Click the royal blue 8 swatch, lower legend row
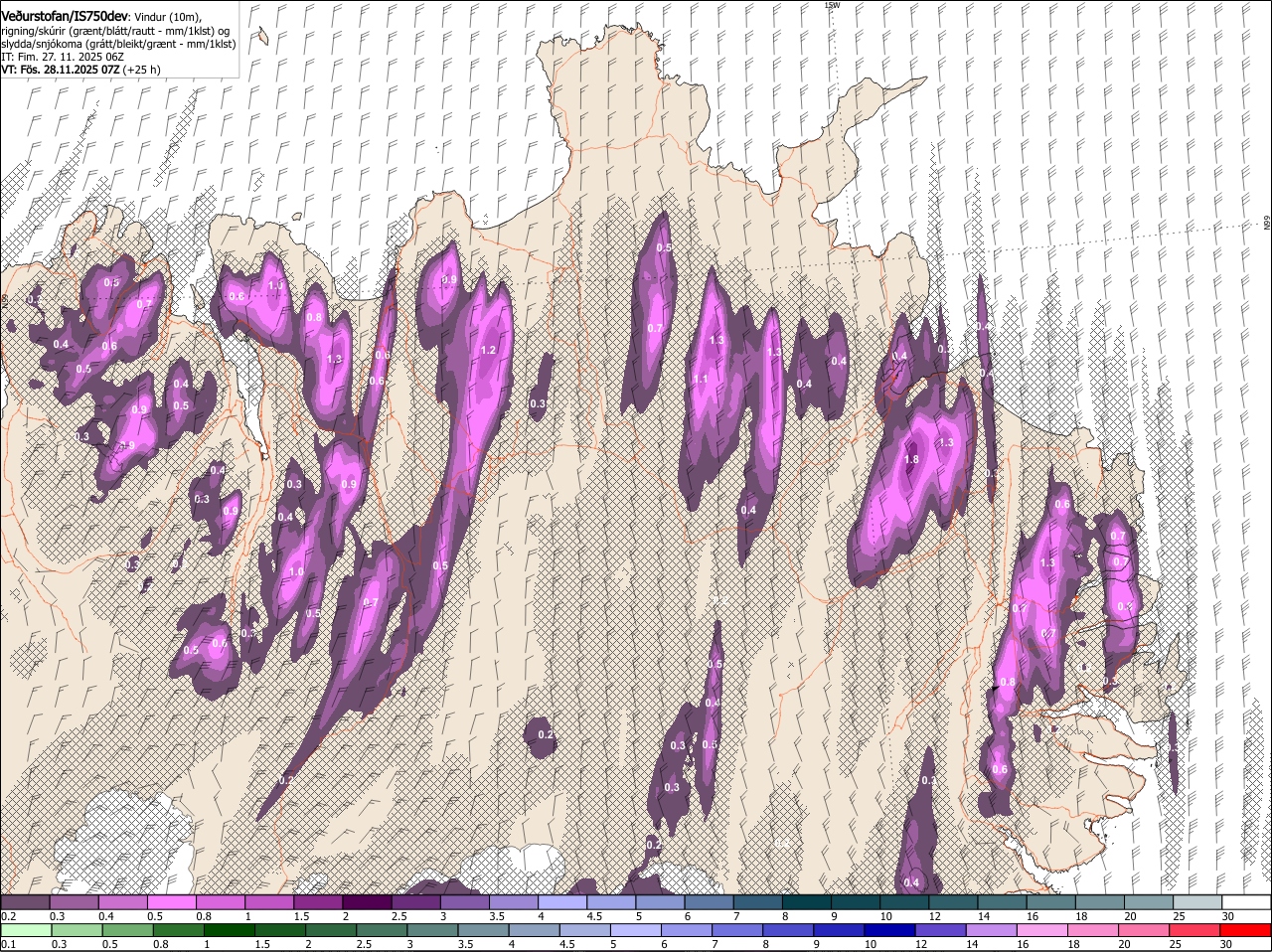1272x952 pixels. (789, 930)
